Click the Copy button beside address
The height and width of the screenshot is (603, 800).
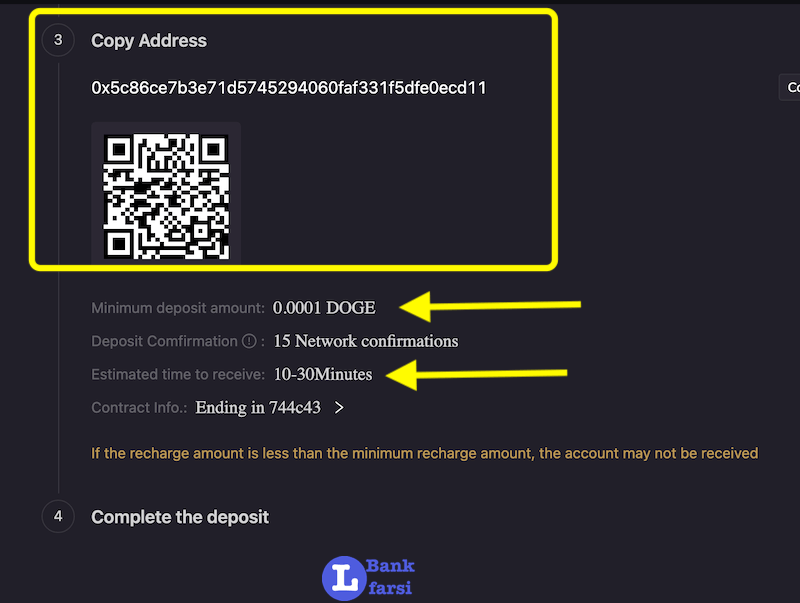790,87
